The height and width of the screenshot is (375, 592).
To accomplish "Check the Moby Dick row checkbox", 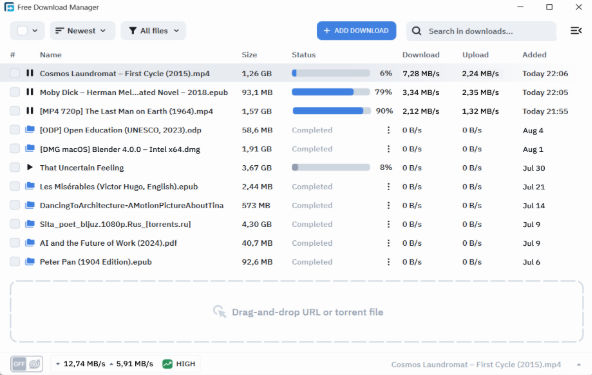I will (x=15, y=92).
